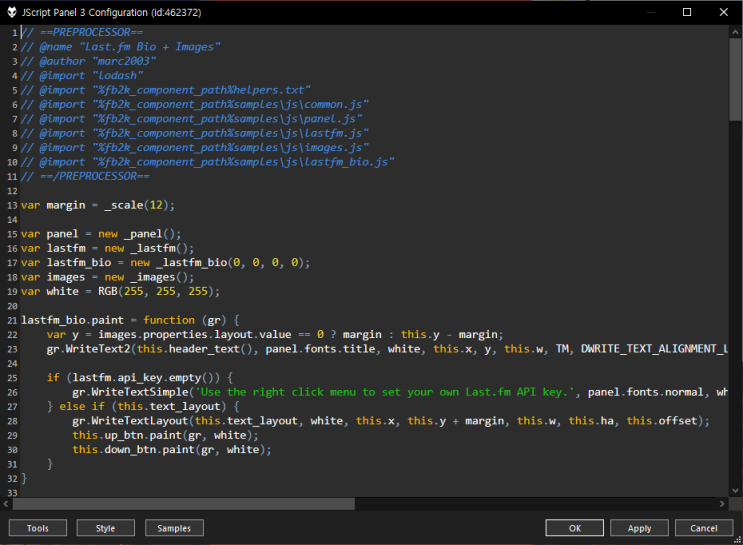Click the vertical scrollbar thumb
Viewport: 743px width, 545px height.
[735, 79]
